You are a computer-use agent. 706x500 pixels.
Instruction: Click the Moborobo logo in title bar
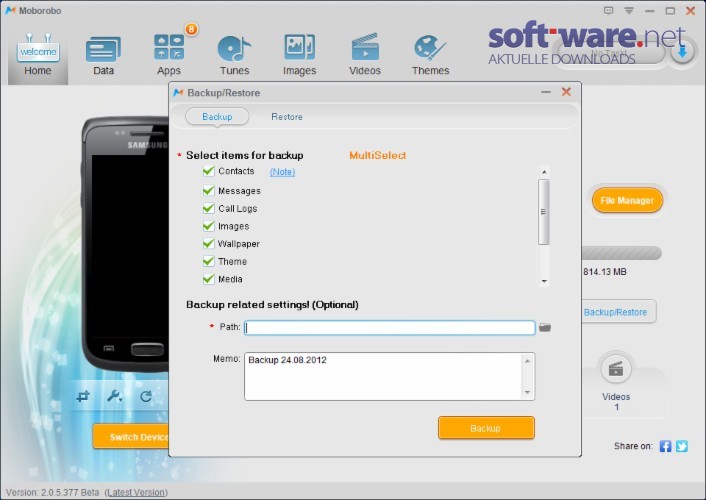10,10
